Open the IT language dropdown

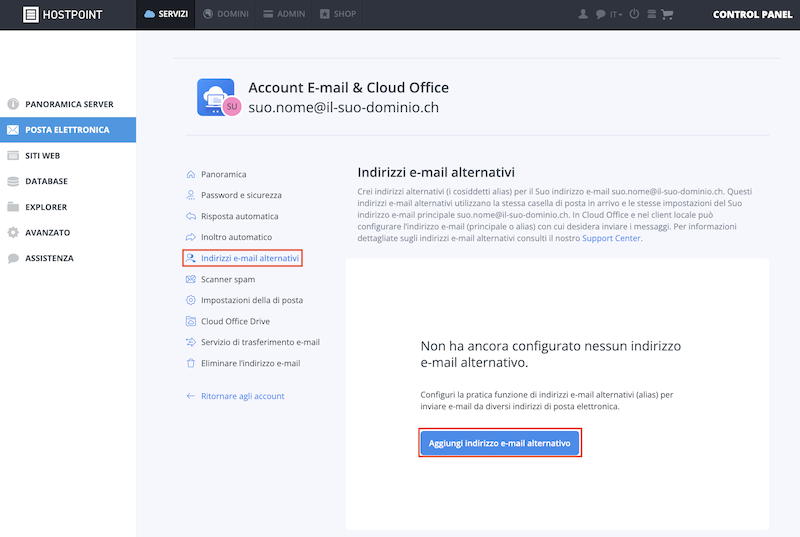[x=616, y=15]
